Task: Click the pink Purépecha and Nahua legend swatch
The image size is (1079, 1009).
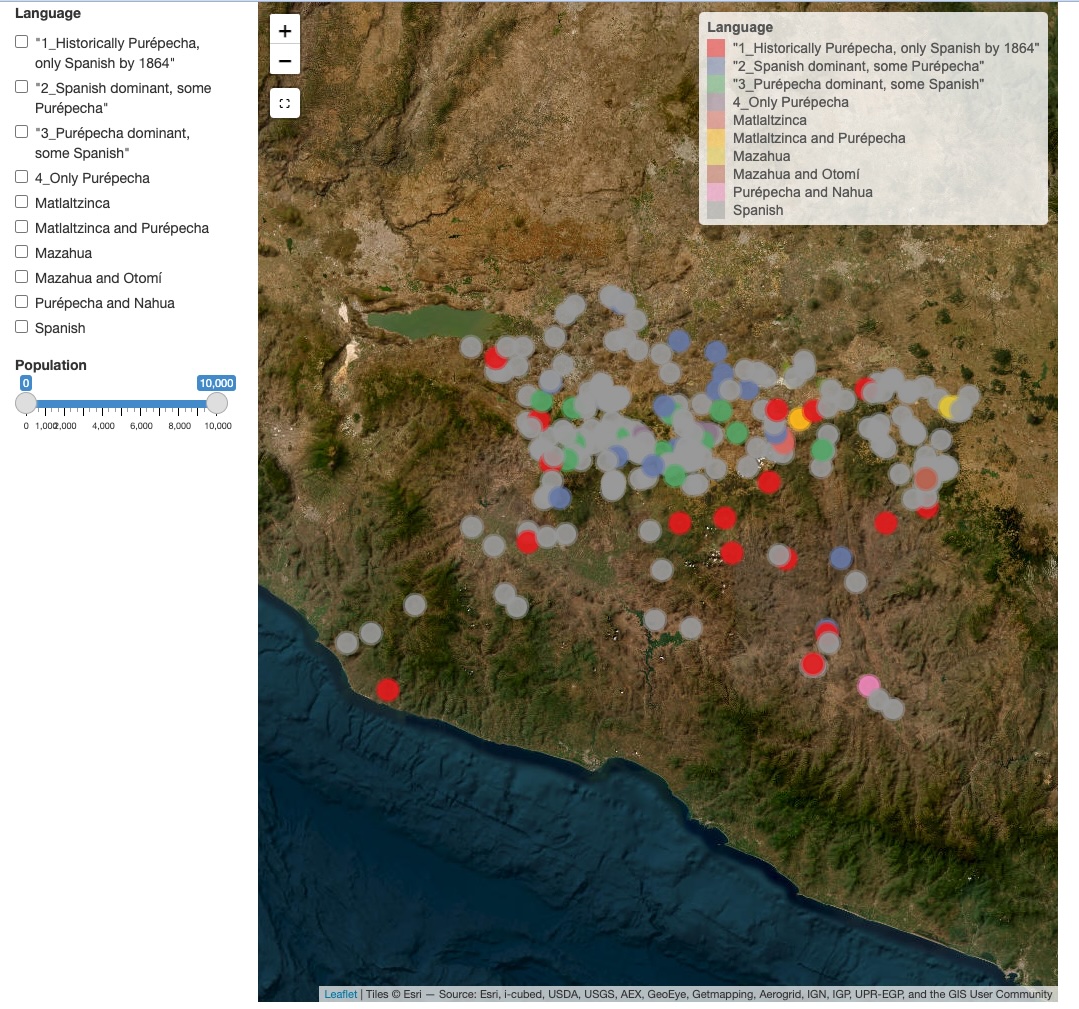Action: point(716,192)
